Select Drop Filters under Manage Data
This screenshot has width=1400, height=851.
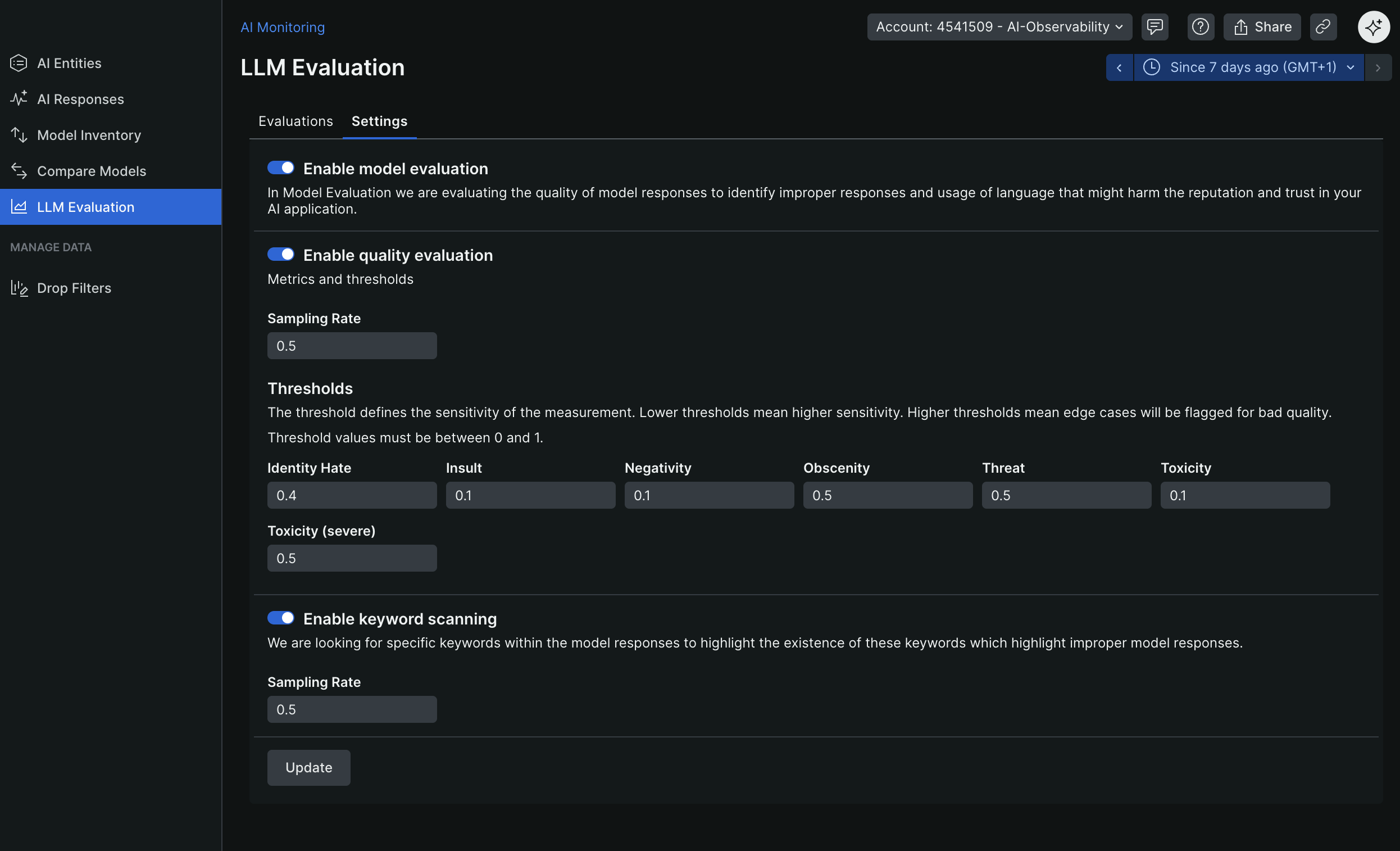pos(74,288)
